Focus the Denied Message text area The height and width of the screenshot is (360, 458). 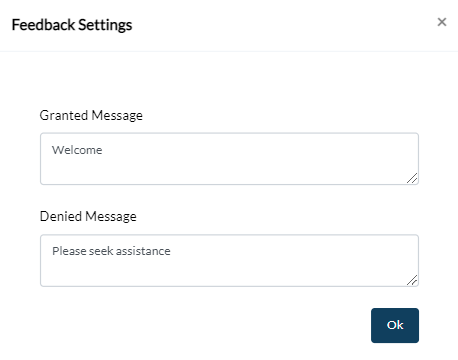coord(229,260)
